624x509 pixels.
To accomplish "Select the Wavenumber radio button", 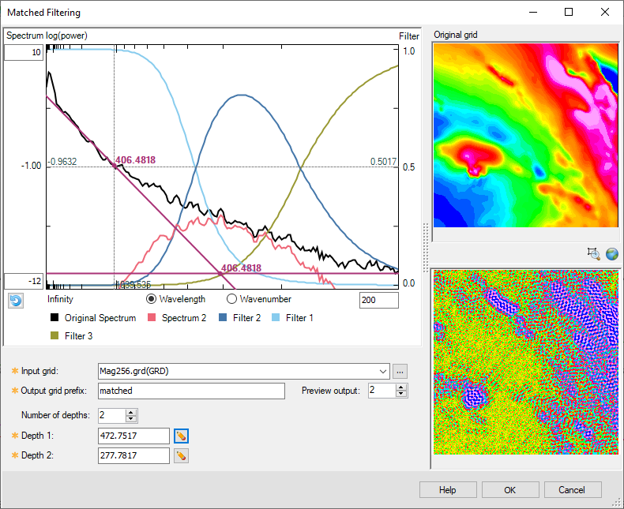I will pyautogui.click(x=232, y=299).
